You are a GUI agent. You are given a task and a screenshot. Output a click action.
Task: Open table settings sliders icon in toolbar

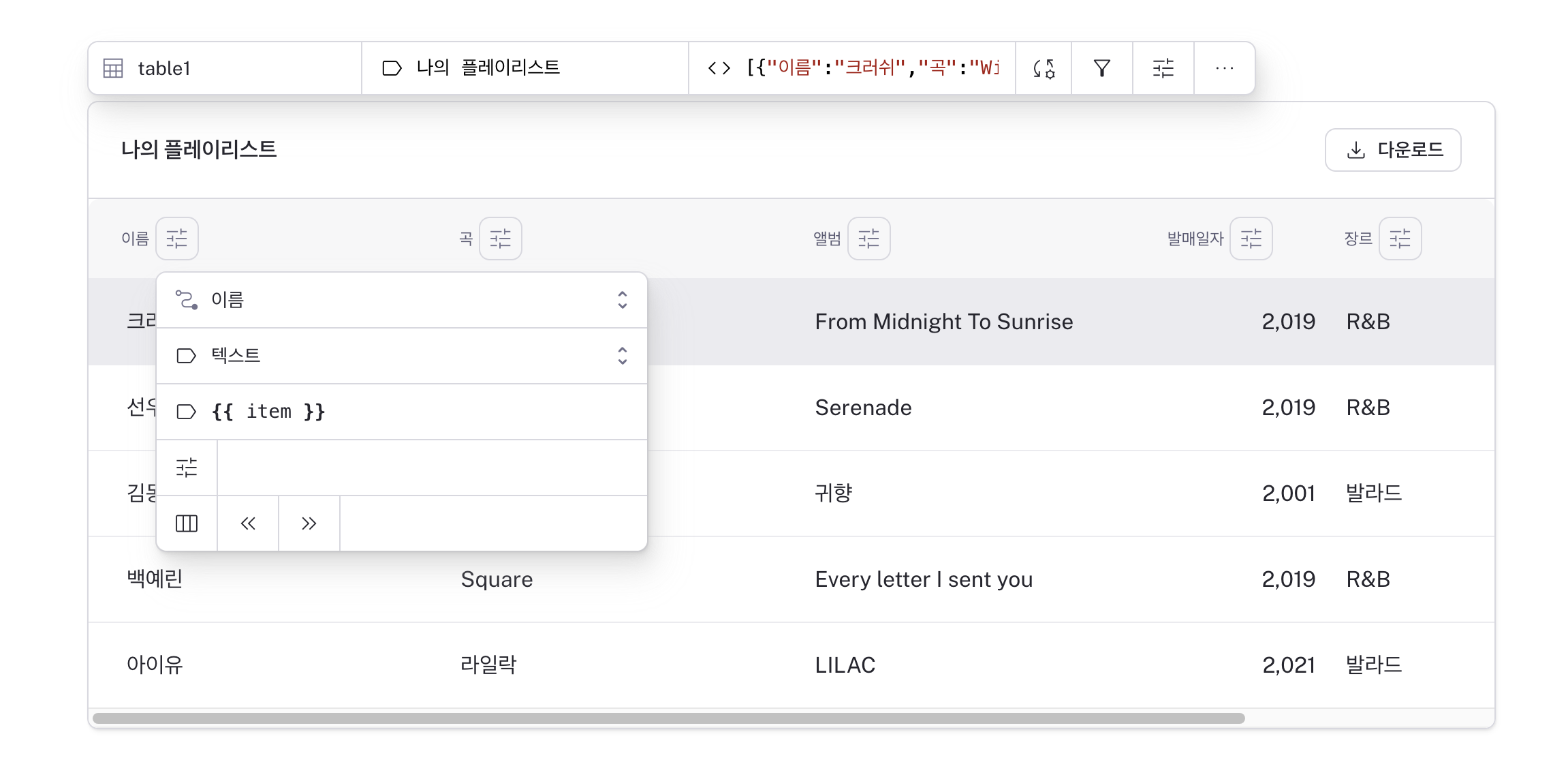click(1163, 68)
